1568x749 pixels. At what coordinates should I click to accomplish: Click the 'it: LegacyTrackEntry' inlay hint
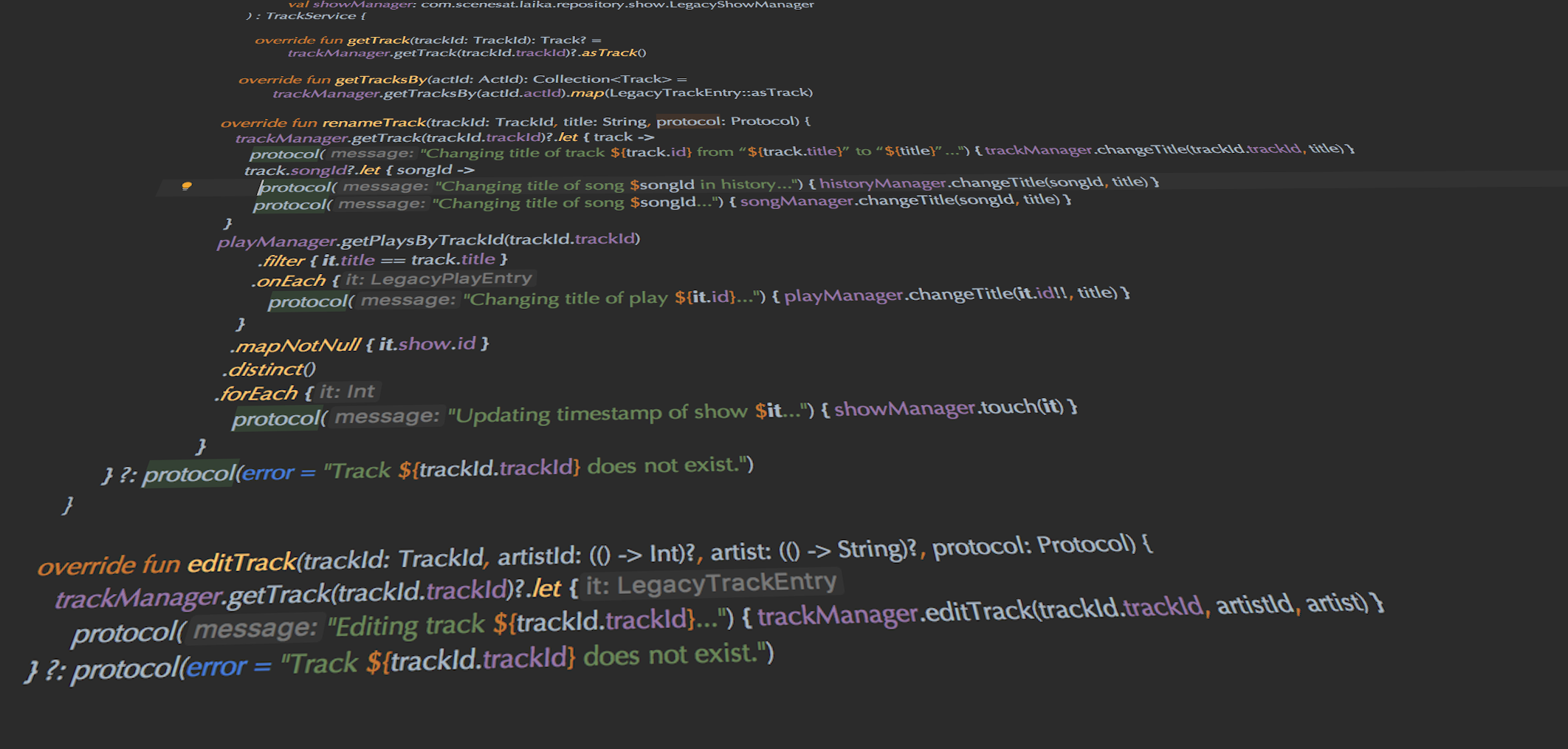pyautogui.click(x=711, y=584)
